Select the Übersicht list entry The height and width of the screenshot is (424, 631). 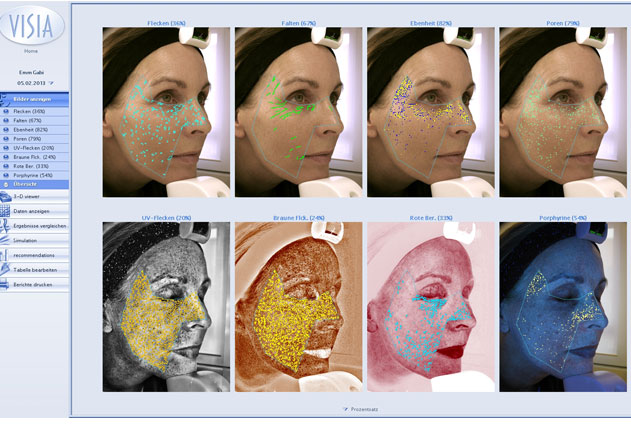point(34,184)
